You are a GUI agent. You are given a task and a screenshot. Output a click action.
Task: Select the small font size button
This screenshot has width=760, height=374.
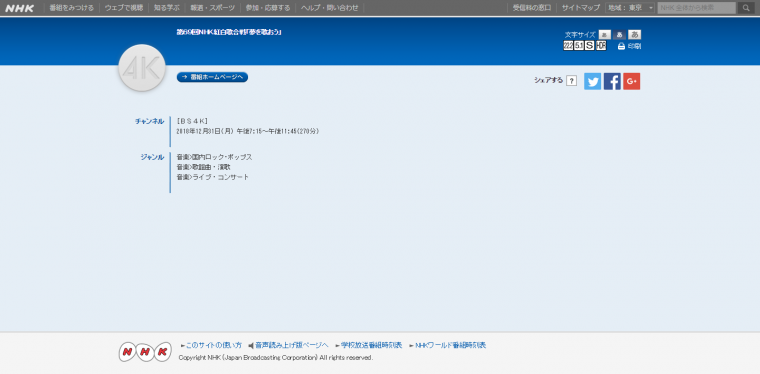(604, 34)
